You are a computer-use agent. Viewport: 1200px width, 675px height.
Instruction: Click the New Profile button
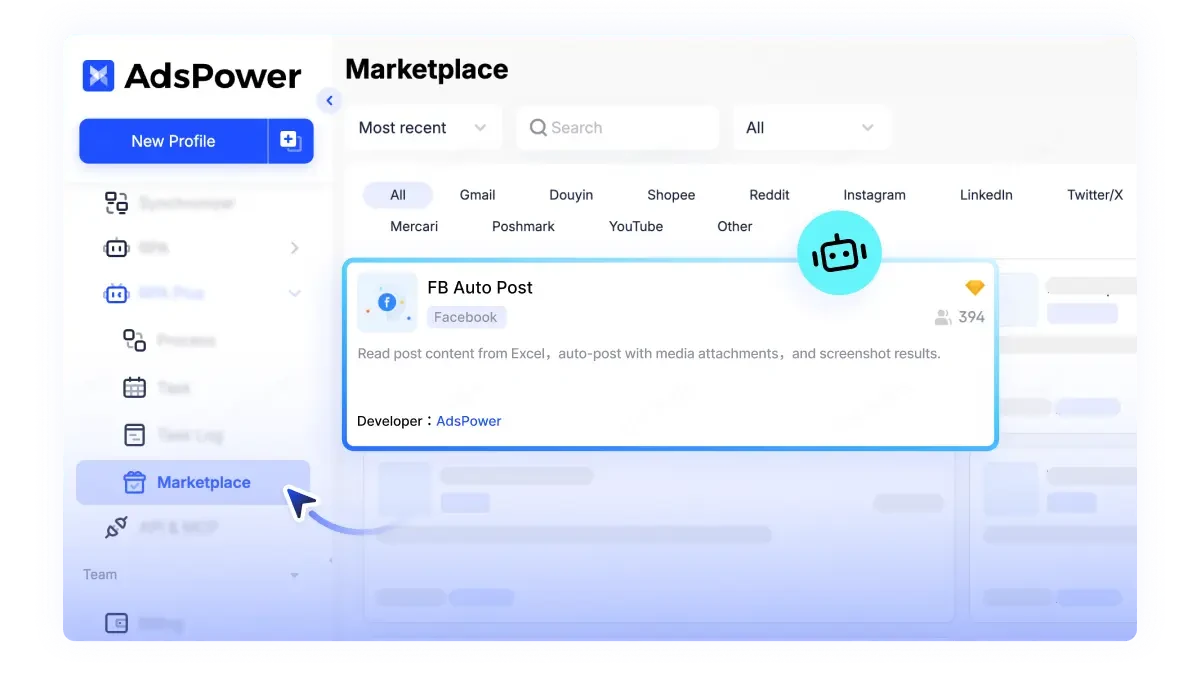(x=173, y=141)
